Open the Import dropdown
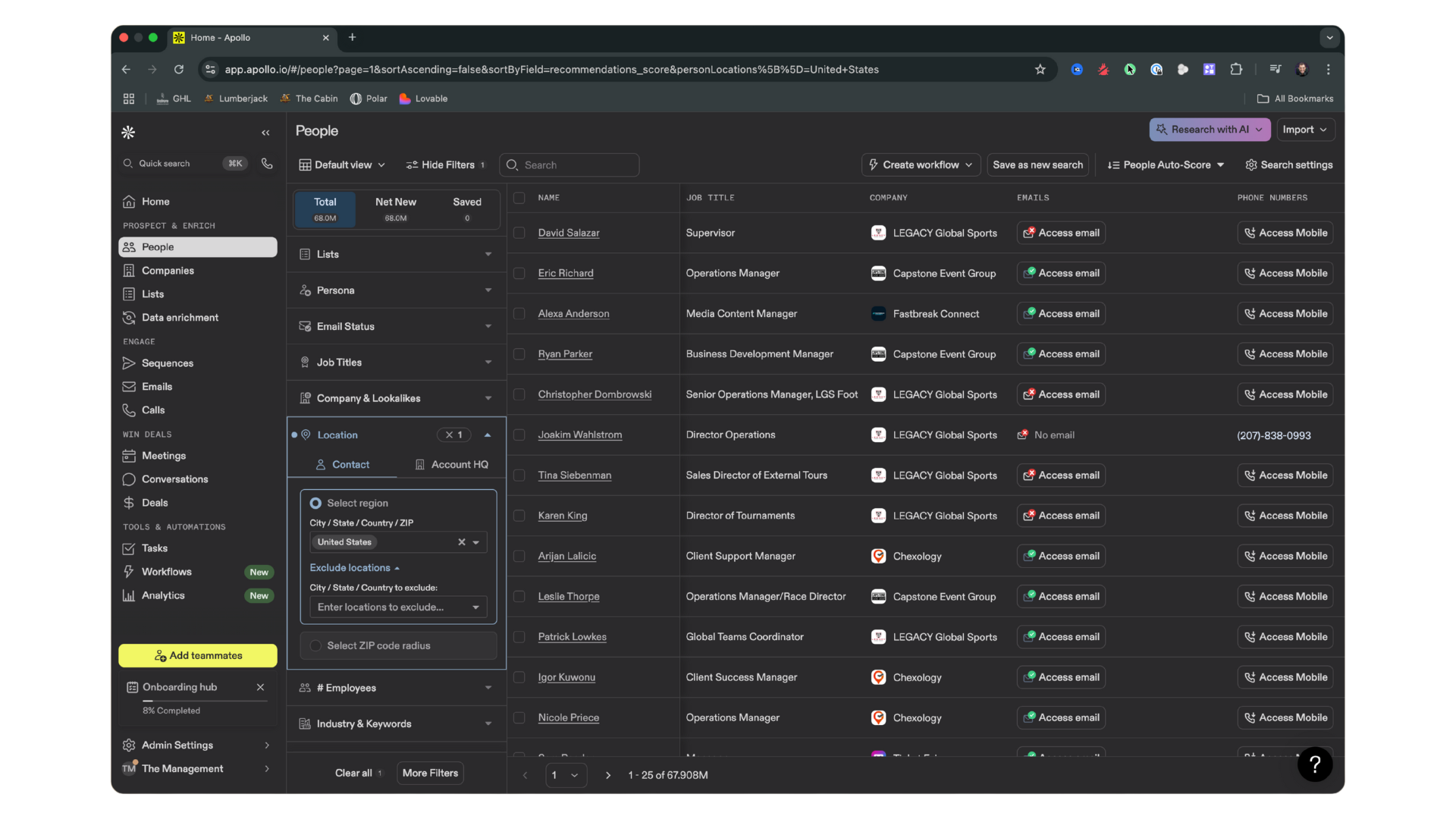1456x819 pixels. pyautogui.click(x=1305, y=130)
